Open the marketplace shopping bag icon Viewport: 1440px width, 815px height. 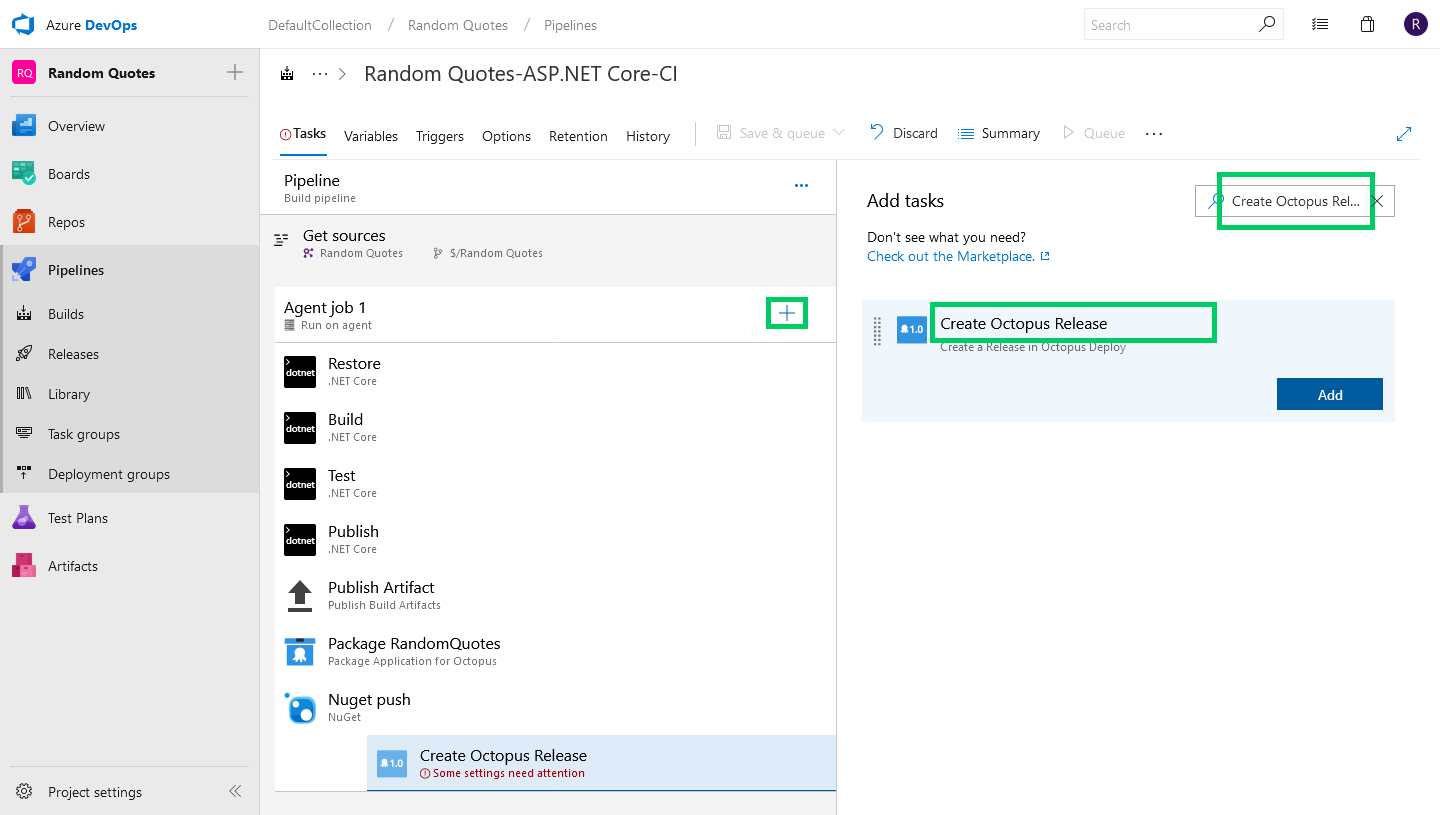(x=1368, y=25)
